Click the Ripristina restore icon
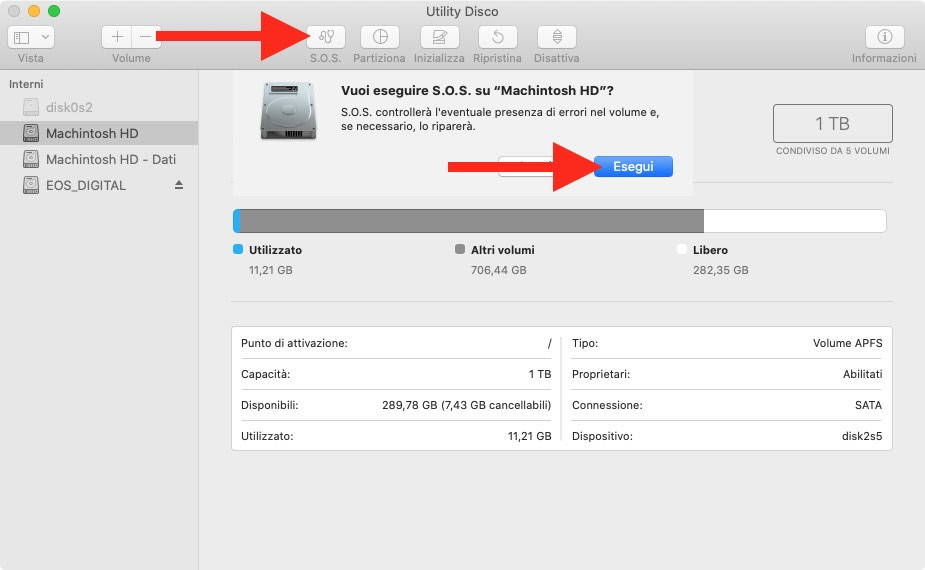Screen dimensions: 925x570 pos(498,37)
